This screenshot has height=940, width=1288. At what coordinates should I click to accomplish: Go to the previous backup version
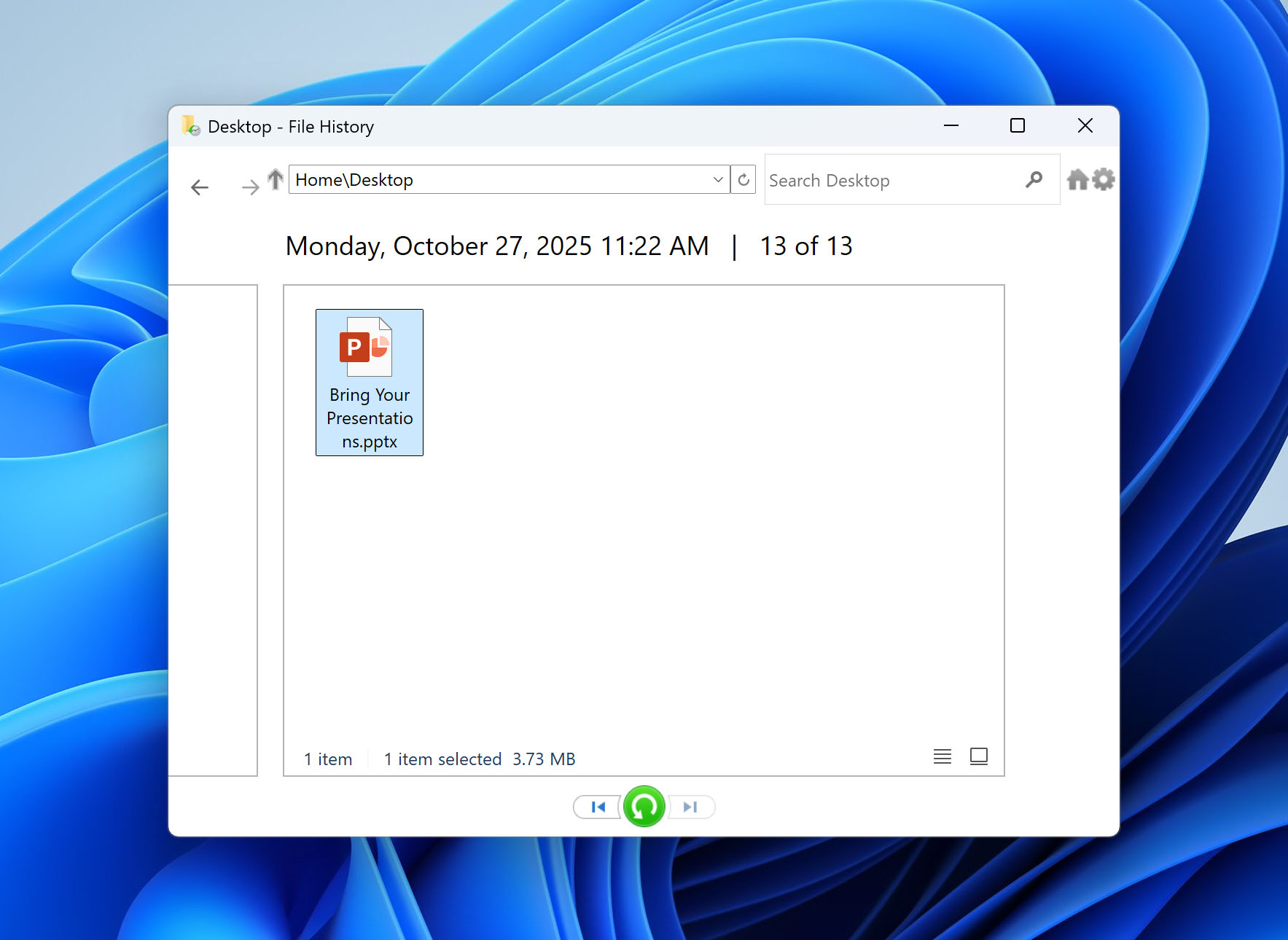pos(598,807)
